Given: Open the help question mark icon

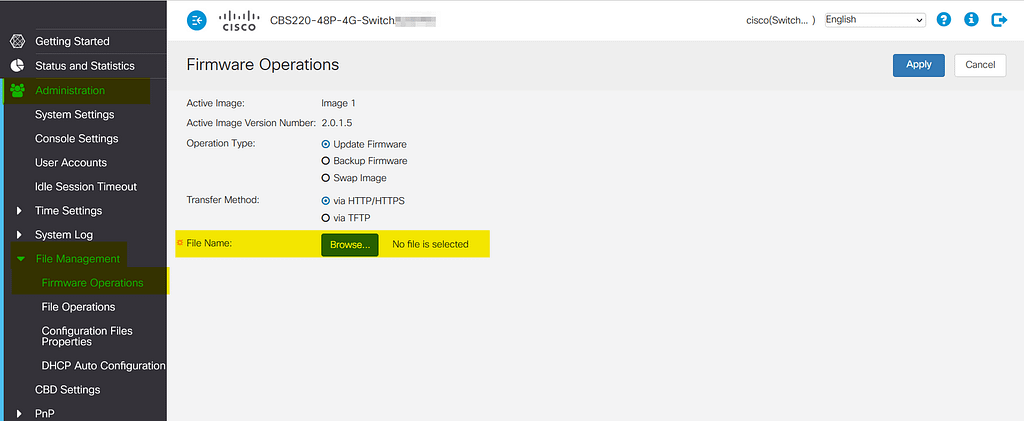Looking at the screenshot, I should (x=943, y=20).
